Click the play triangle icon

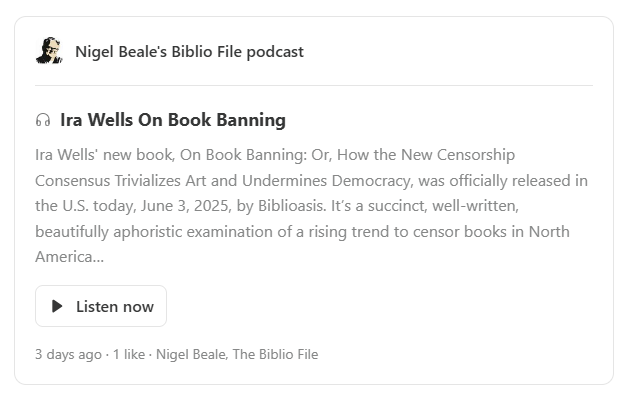coord(57,306)
